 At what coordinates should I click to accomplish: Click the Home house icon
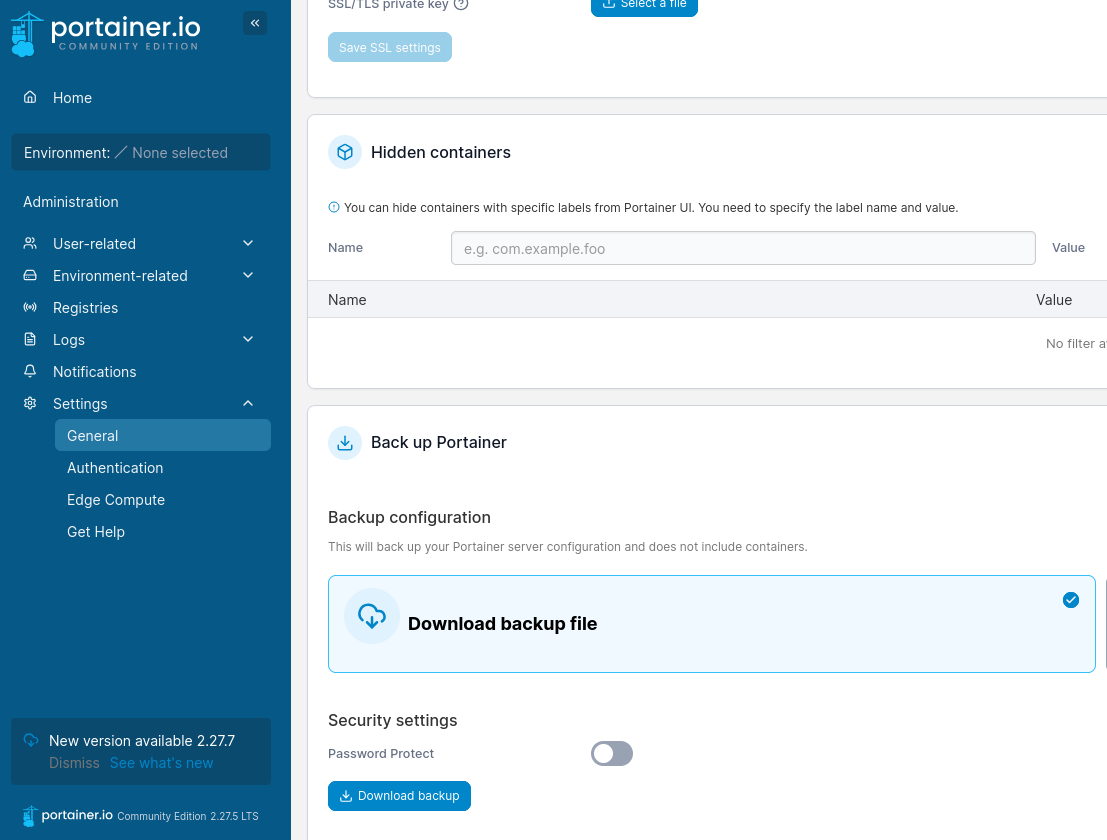tap(30, 98)
